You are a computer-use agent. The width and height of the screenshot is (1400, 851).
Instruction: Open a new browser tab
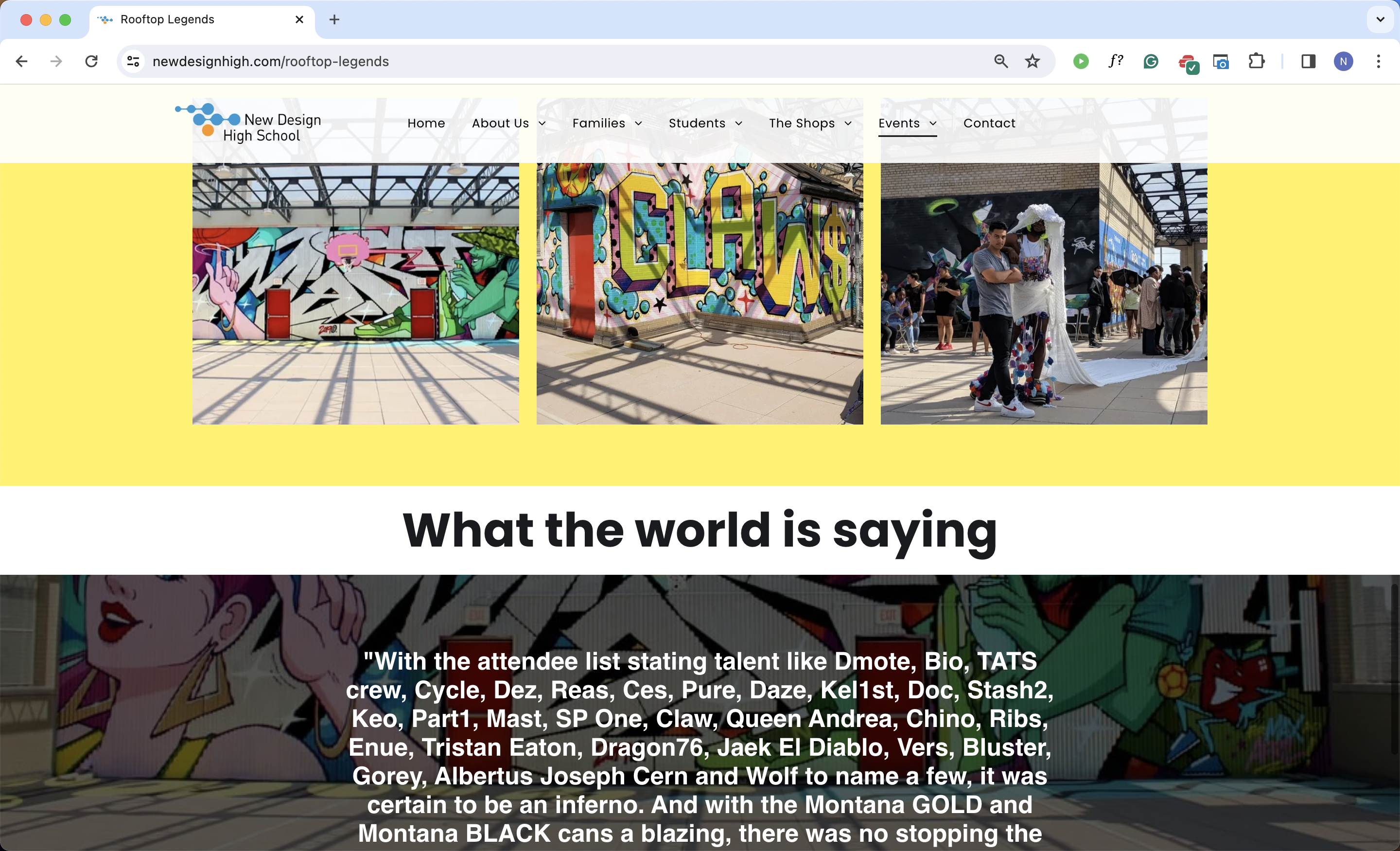pyautogui.click(x=334, y=19)
